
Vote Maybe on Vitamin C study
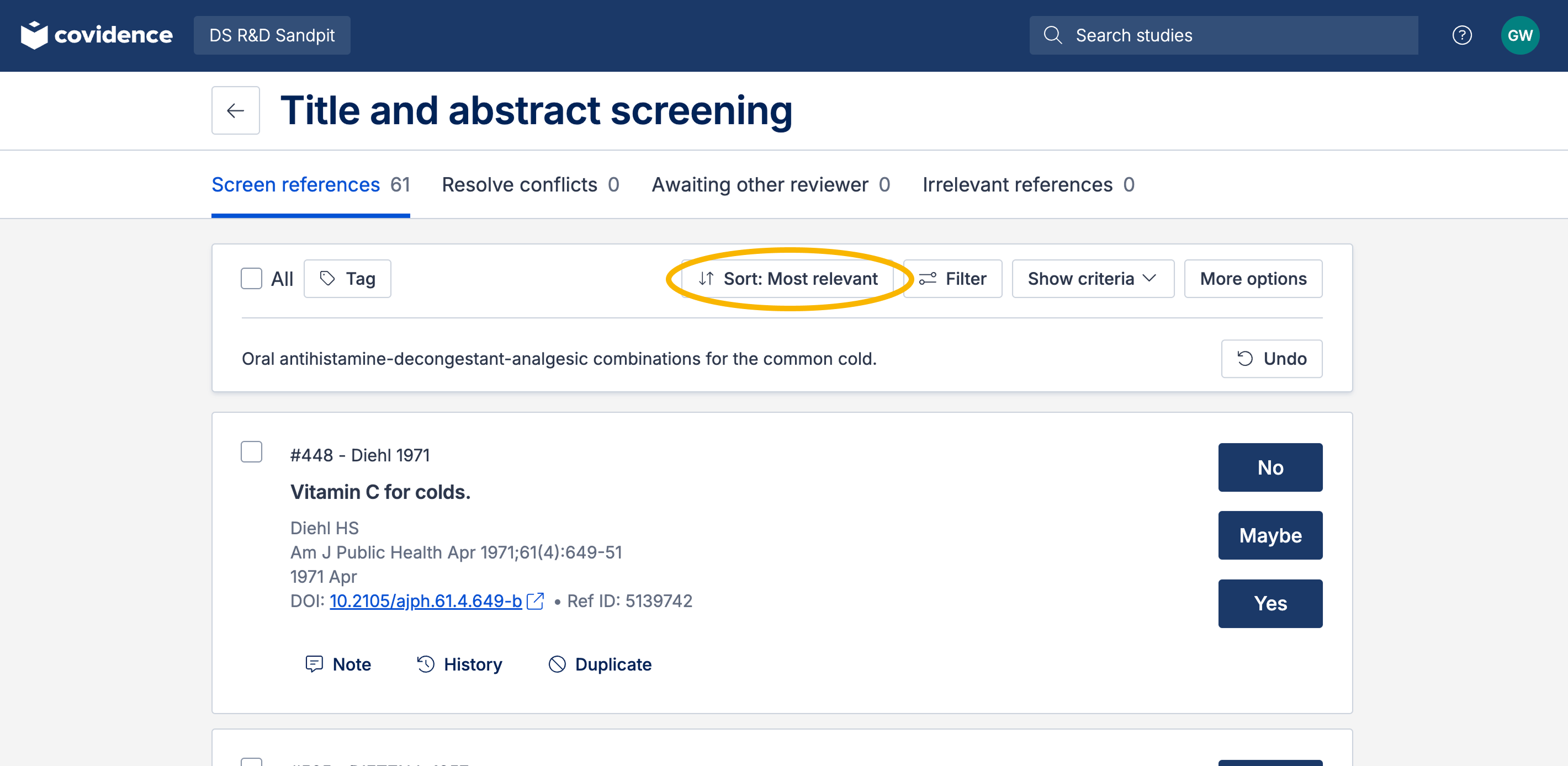coord(1270,535)
